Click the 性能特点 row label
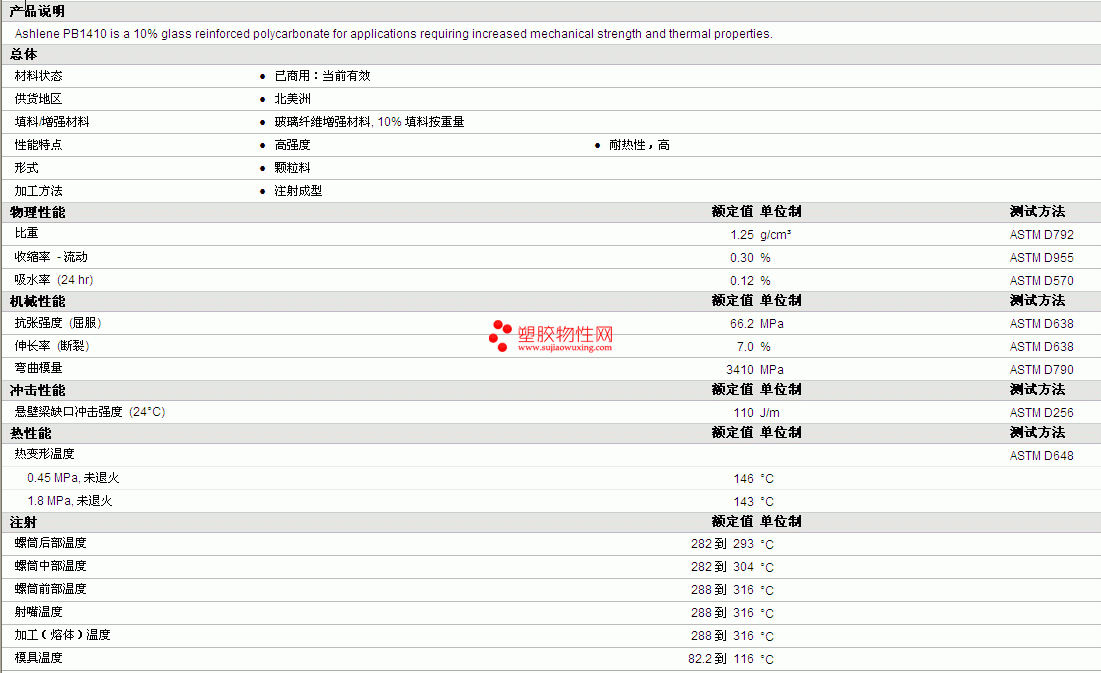The width and height of the screenshot is (1101, 673). tap(39, 145)
